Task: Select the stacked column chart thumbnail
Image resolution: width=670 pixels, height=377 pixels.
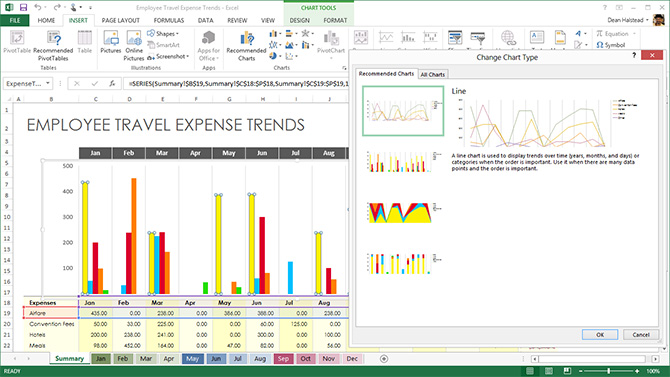Action: 403,263
